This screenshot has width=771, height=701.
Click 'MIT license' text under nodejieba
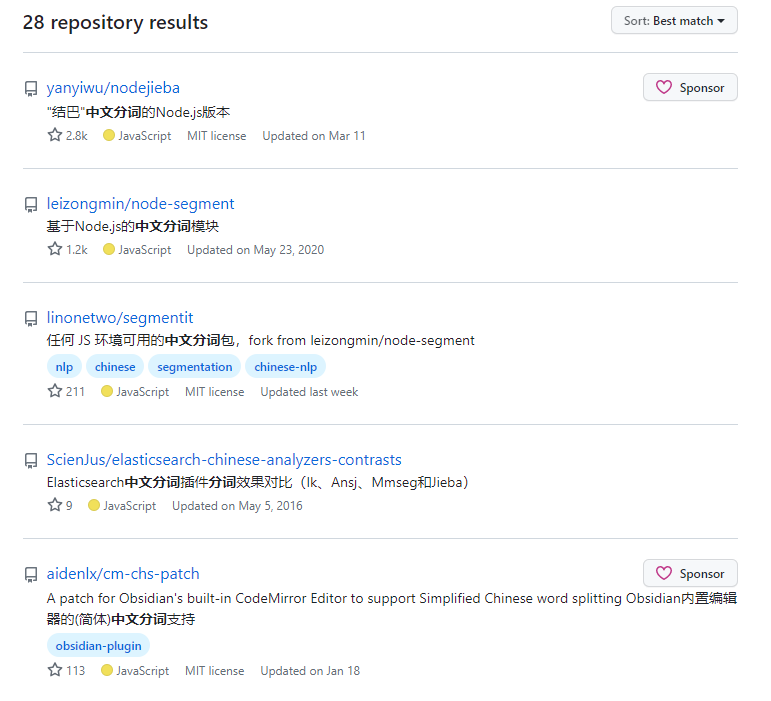217,136
